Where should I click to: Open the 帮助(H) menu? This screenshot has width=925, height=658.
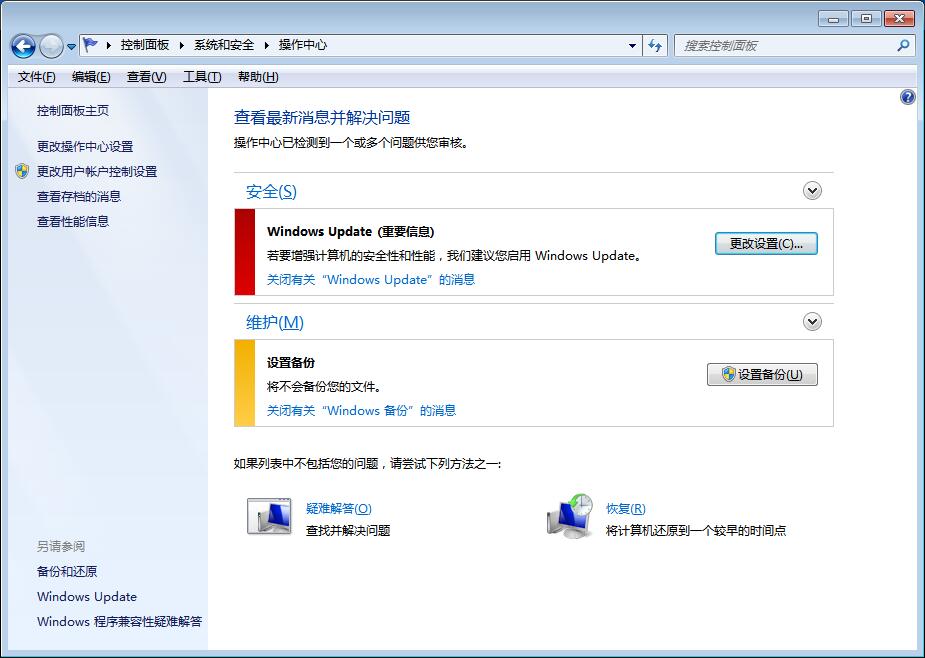[258, 77]
